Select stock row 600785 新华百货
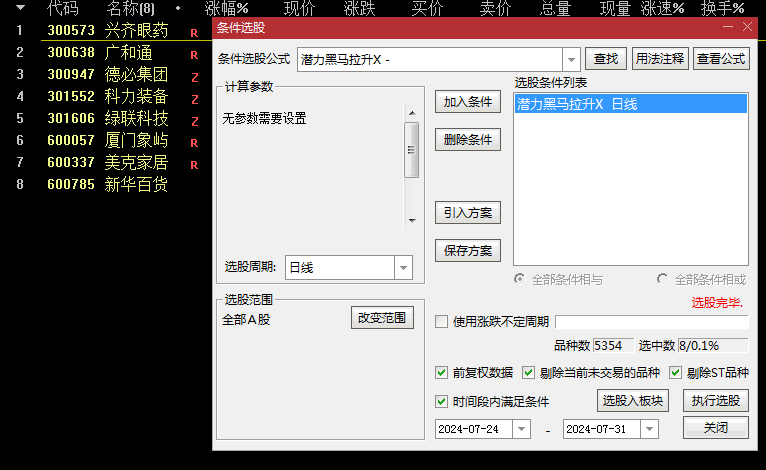The width and height of the screenshot is (766, 470). 107,184
